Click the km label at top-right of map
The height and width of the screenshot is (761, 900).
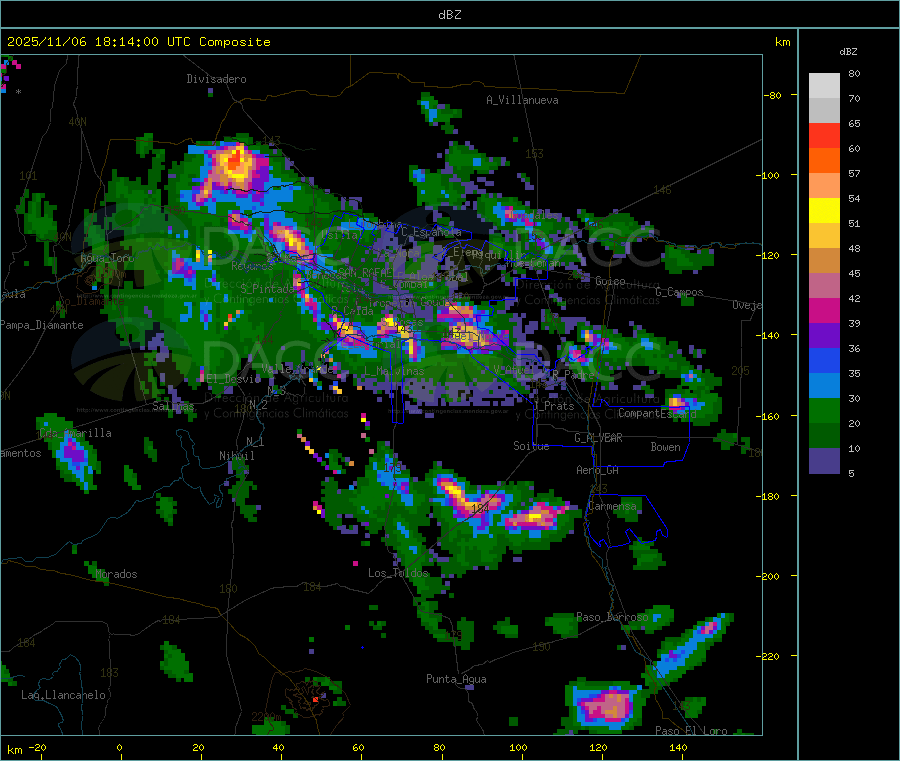click(x=782, y=42)
